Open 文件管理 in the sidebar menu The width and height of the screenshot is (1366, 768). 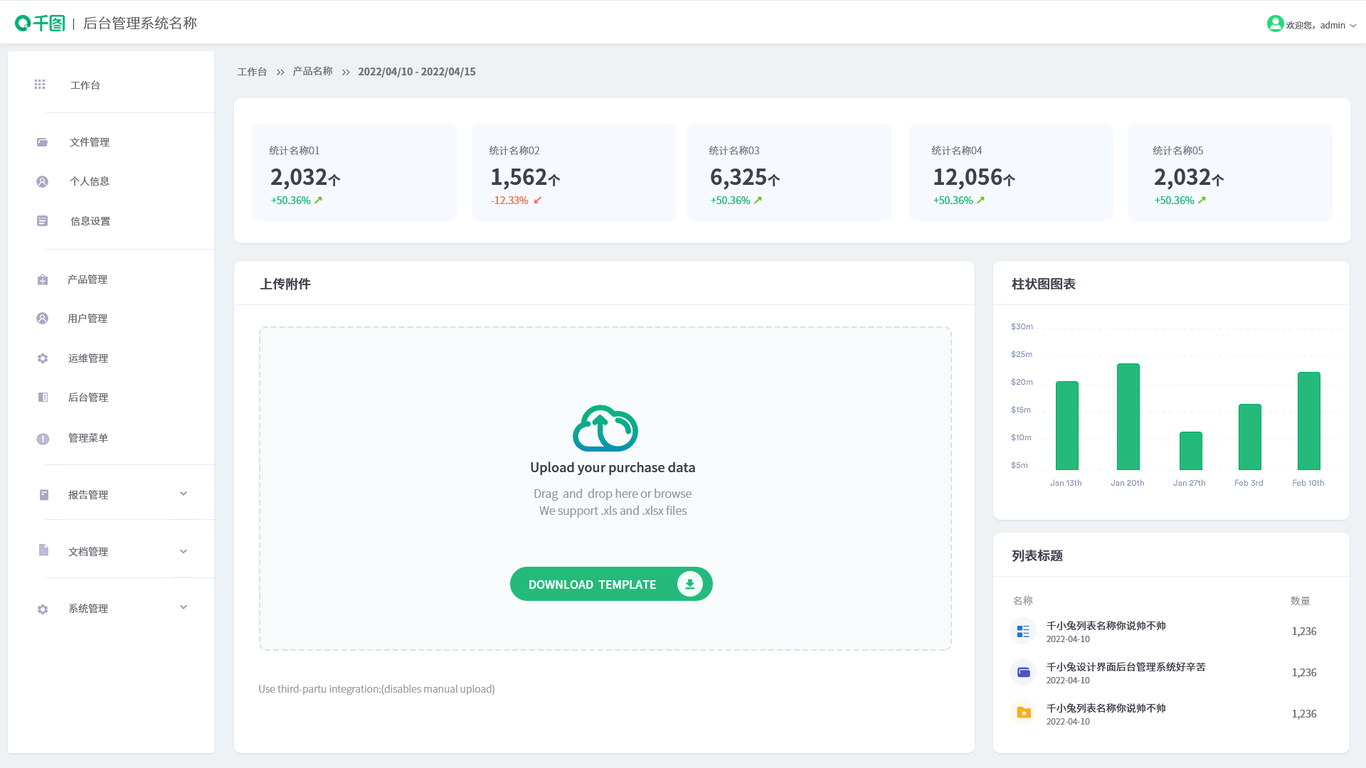(90, 142)
